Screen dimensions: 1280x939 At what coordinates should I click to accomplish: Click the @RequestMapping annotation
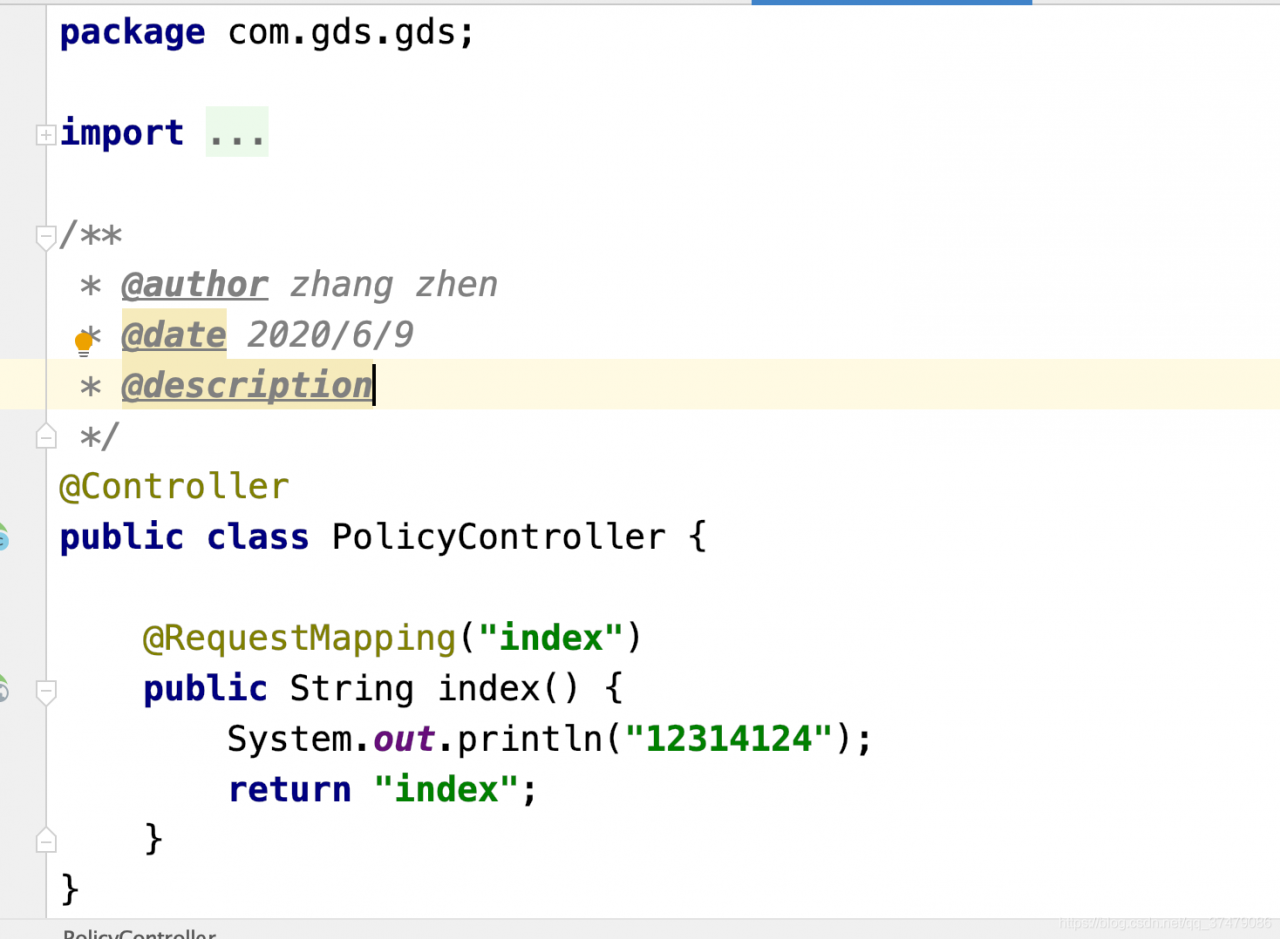(299, 638)
